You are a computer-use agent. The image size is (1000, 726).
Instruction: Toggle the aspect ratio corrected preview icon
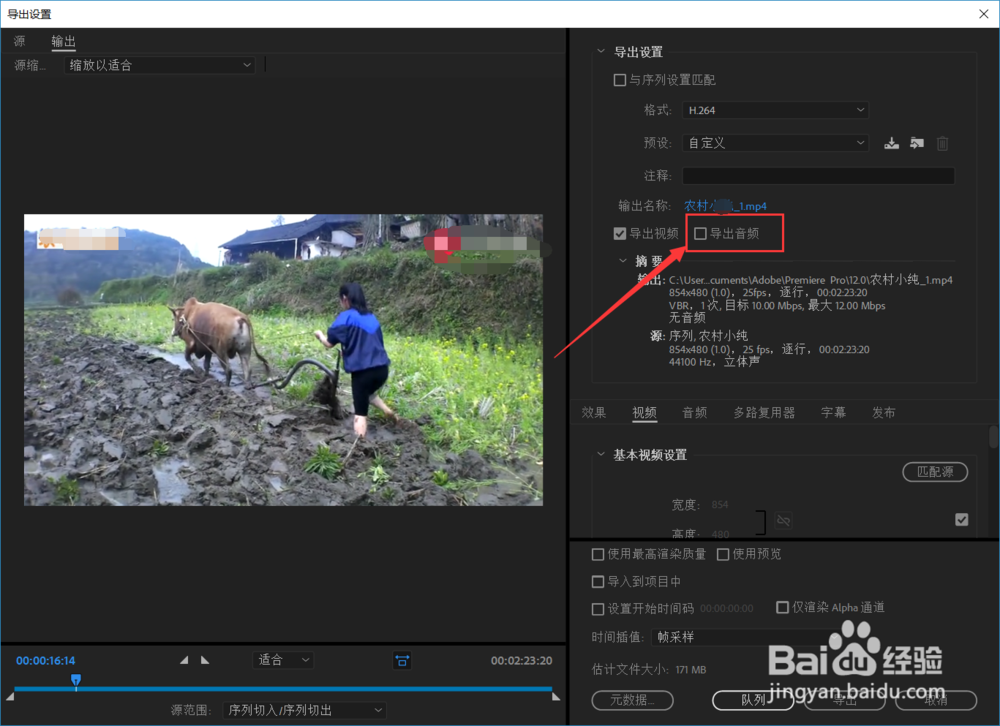click(x=404, y=661)
